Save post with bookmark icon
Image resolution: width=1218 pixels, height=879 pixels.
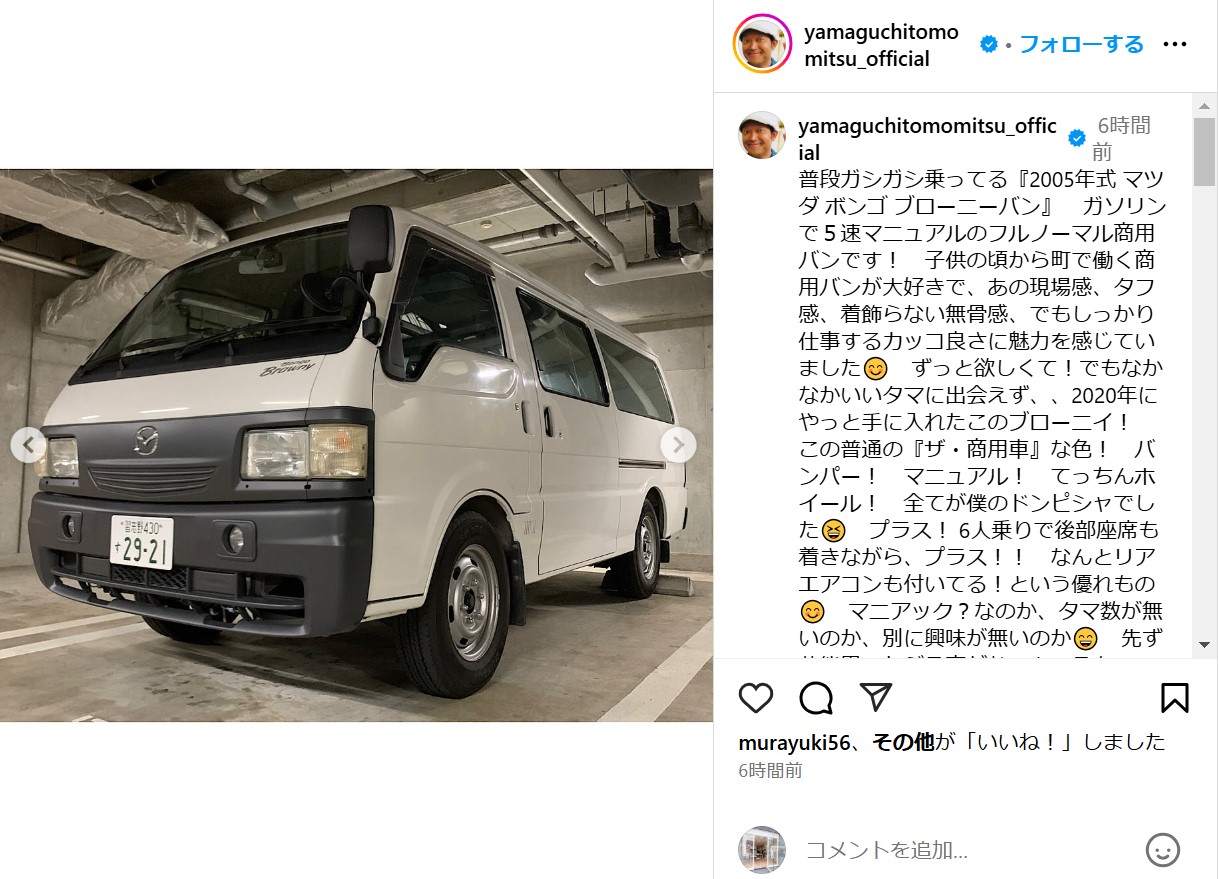pos(1175,697)
